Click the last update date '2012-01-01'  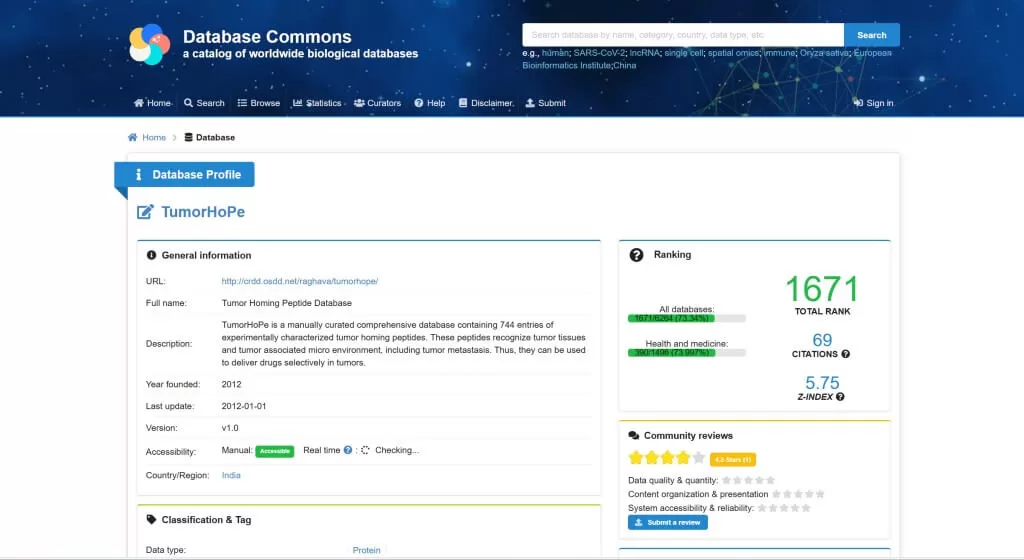(244, 406)
